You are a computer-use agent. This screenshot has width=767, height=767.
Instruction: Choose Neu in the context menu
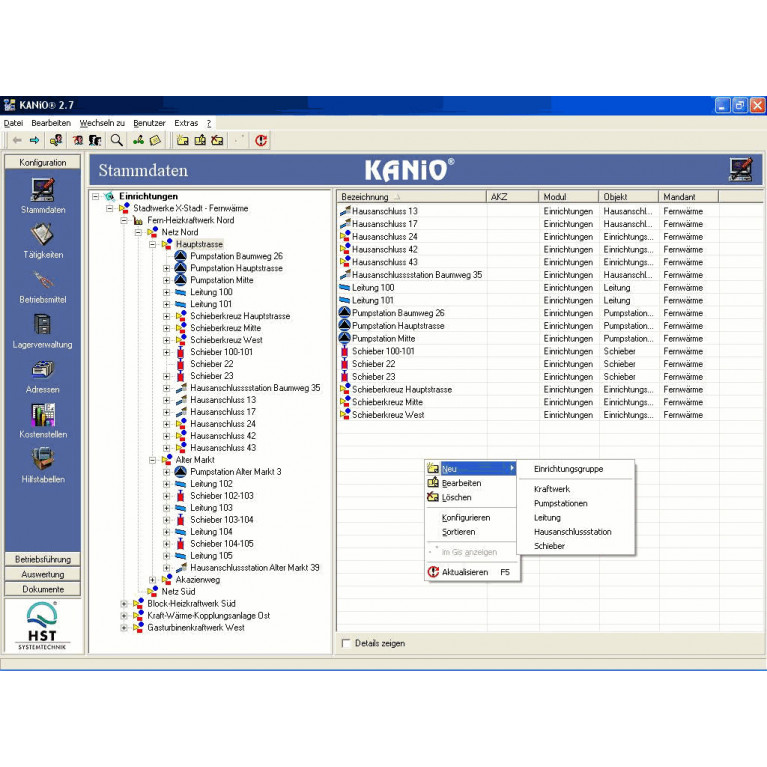point(471,469)
